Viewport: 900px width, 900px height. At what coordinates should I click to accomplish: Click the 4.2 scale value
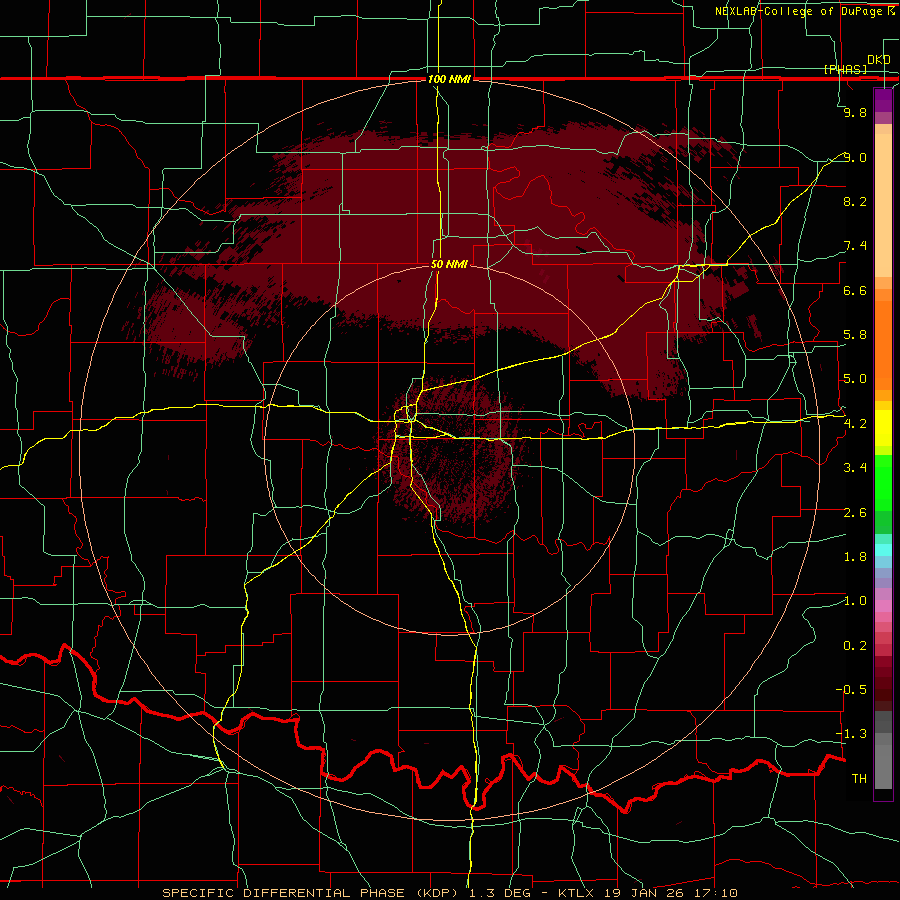click(855, 423)
